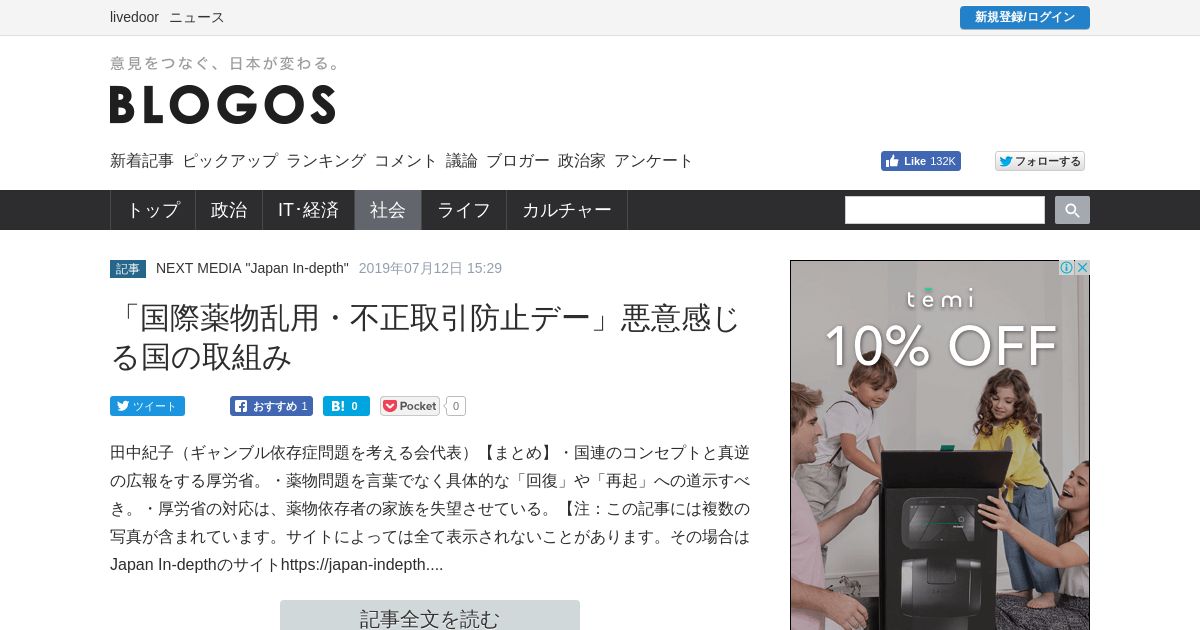Select the IT・経済 tab
The width and height of the screenshot is (1200, 630).
tap(308, 210)
